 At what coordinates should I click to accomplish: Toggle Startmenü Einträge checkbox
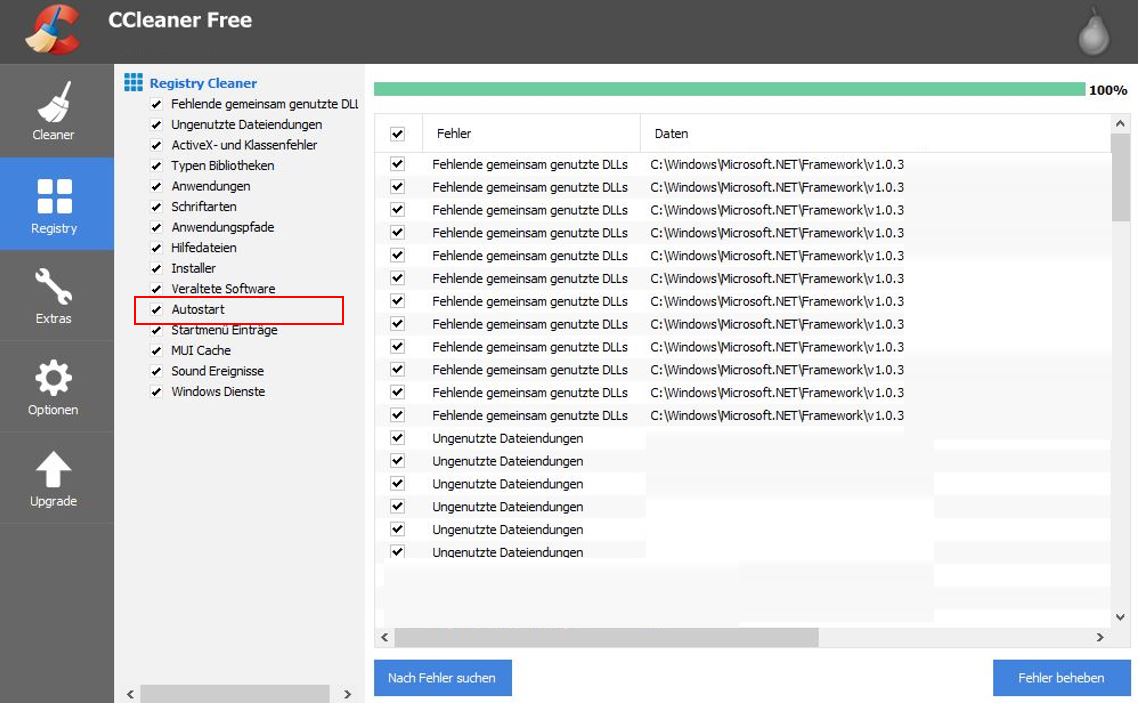tap(156, 330)
